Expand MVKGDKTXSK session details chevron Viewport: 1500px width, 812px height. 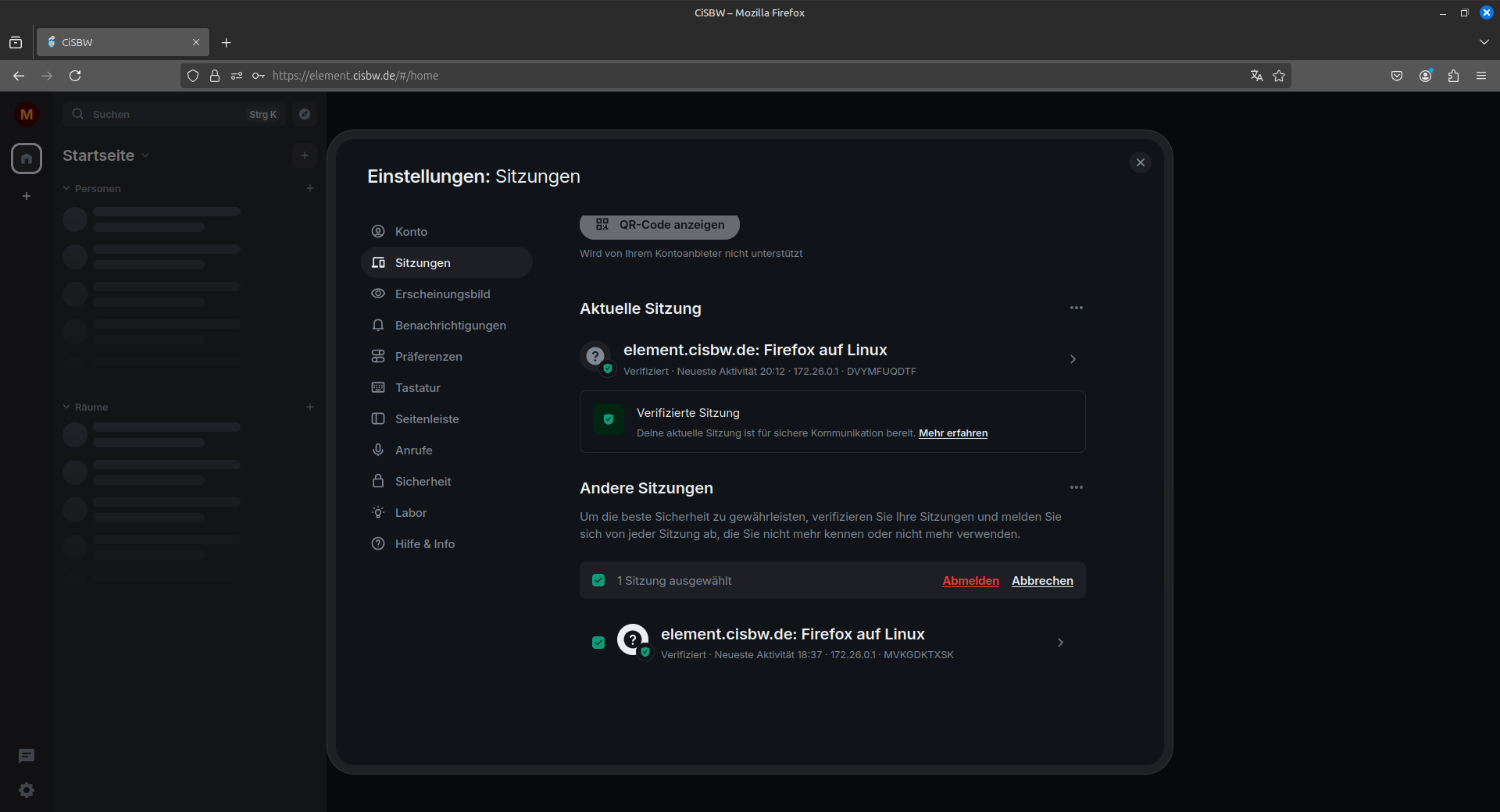[x=1060, y=643]
